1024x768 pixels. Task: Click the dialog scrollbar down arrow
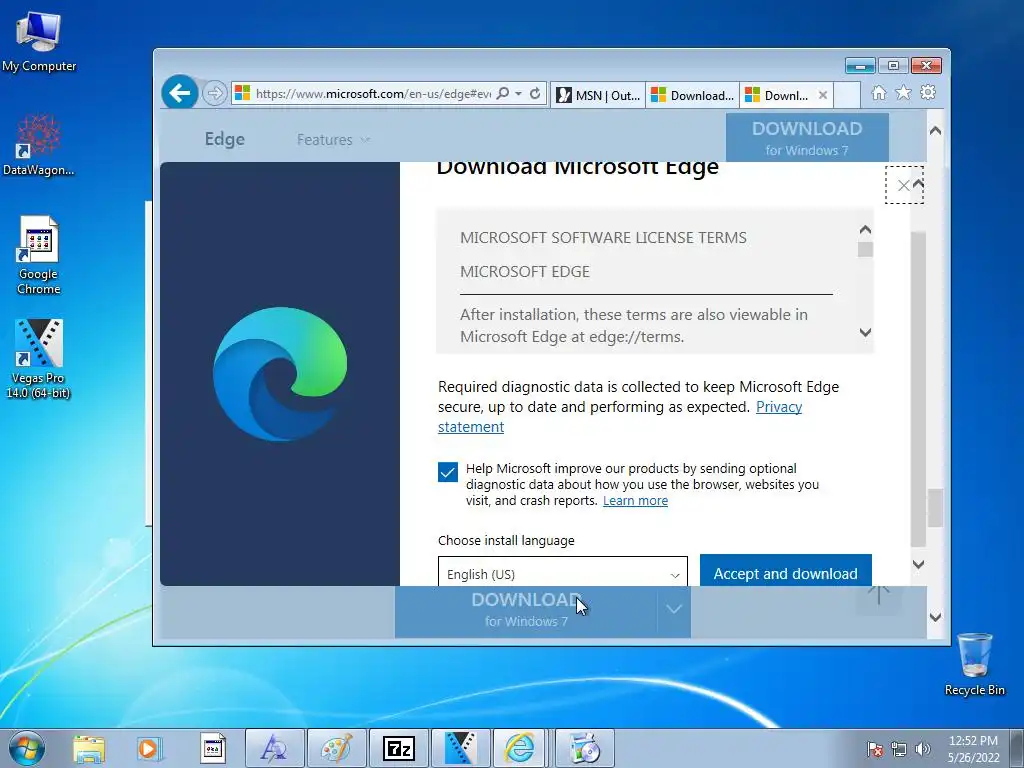point(918,564)
